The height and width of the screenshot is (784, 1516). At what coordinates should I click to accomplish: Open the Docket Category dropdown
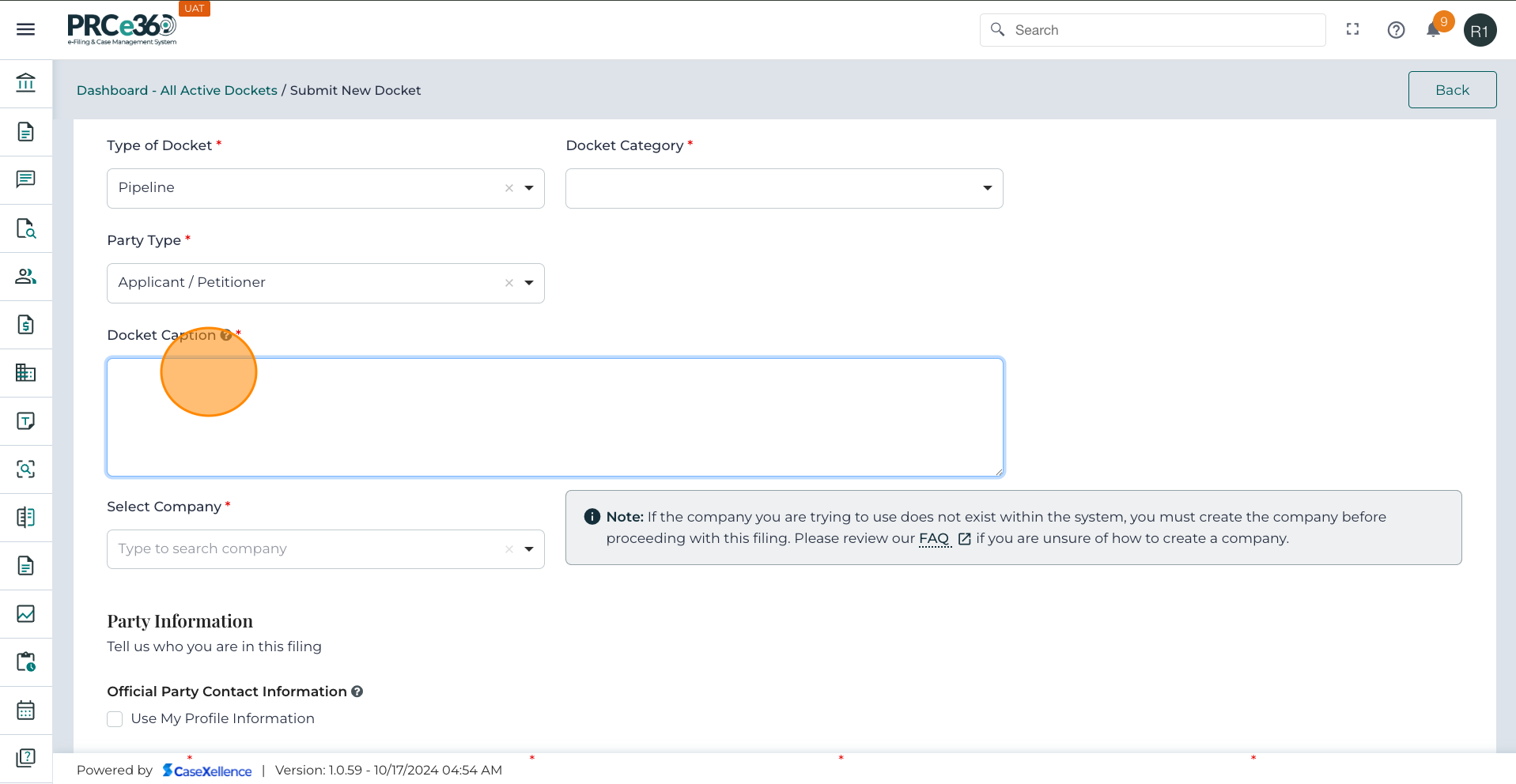pyautogui.click(x=987, y=188)
